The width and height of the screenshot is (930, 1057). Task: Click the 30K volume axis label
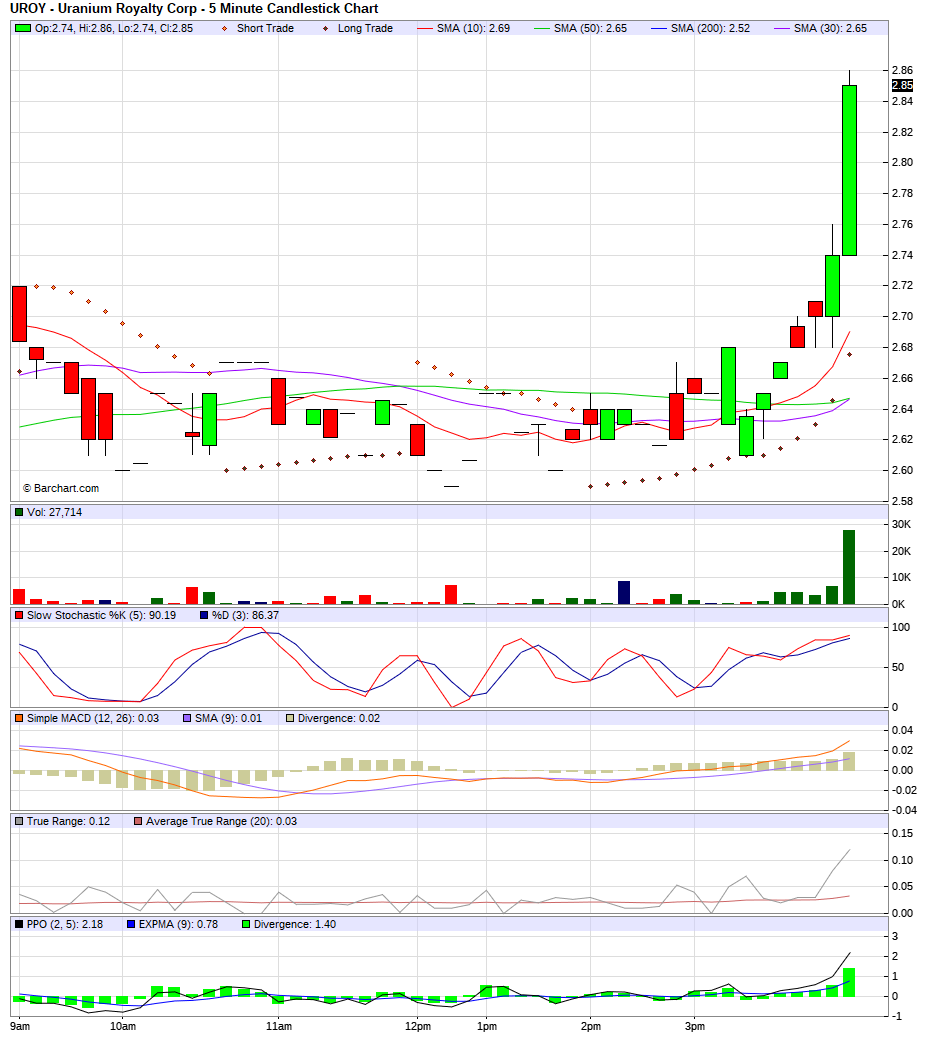click(x=901, y=524)
